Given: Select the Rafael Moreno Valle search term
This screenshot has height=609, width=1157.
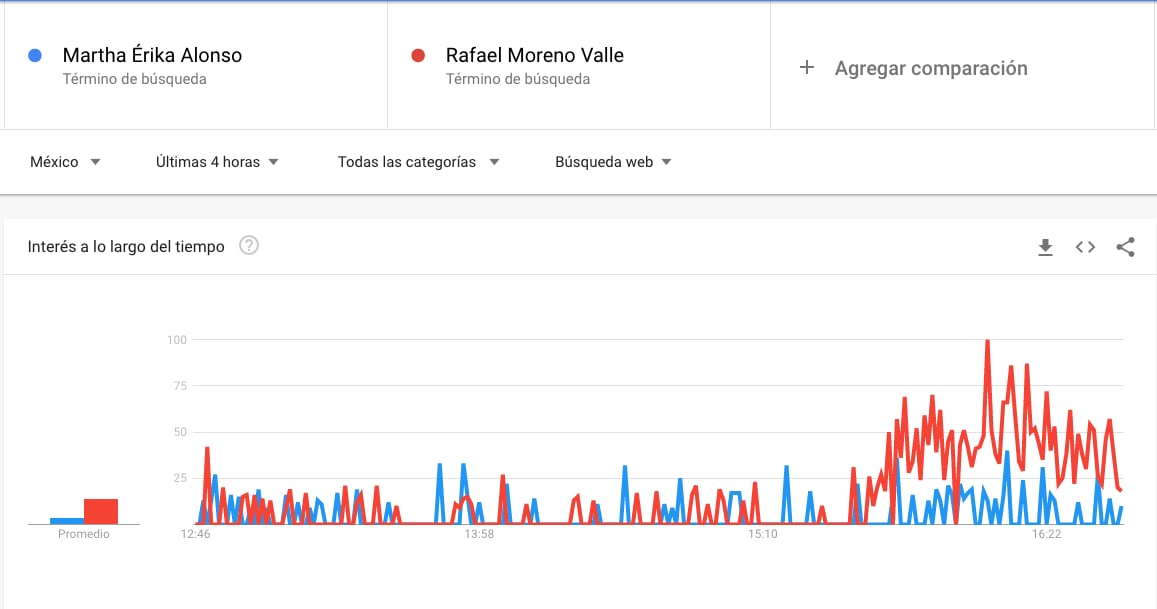Looking at the screenshot, I should [x=534, y=56].
